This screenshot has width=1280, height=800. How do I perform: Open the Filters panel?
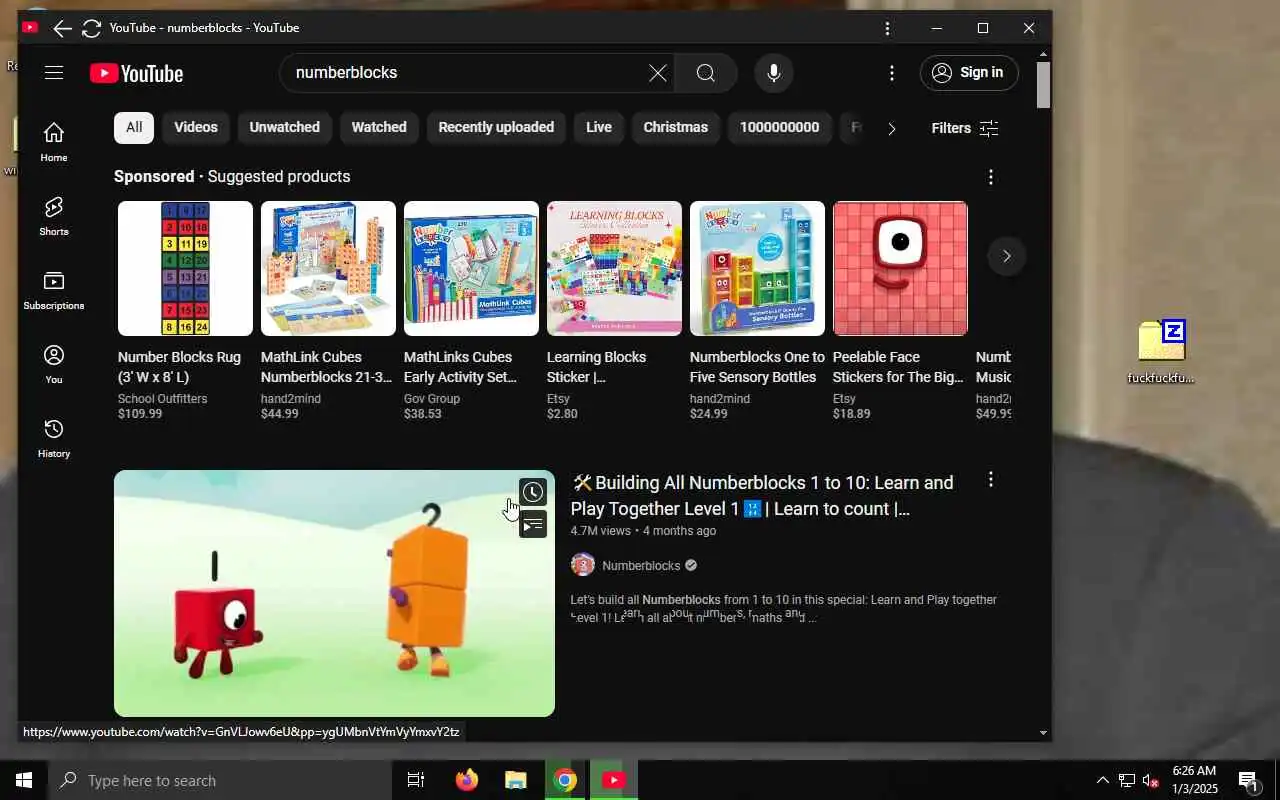click(x=965, y=128)
